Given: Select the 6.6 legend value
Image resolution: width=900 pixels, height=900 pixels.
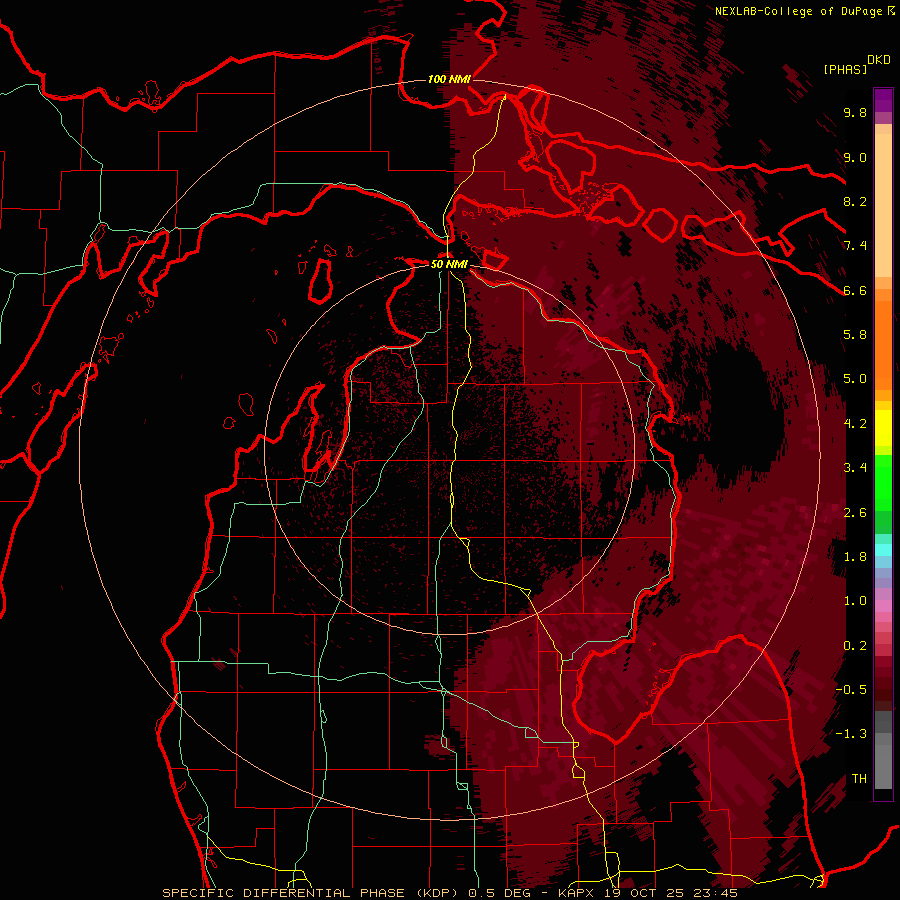Looking at the screenshot, I should (x=855, y=290).
